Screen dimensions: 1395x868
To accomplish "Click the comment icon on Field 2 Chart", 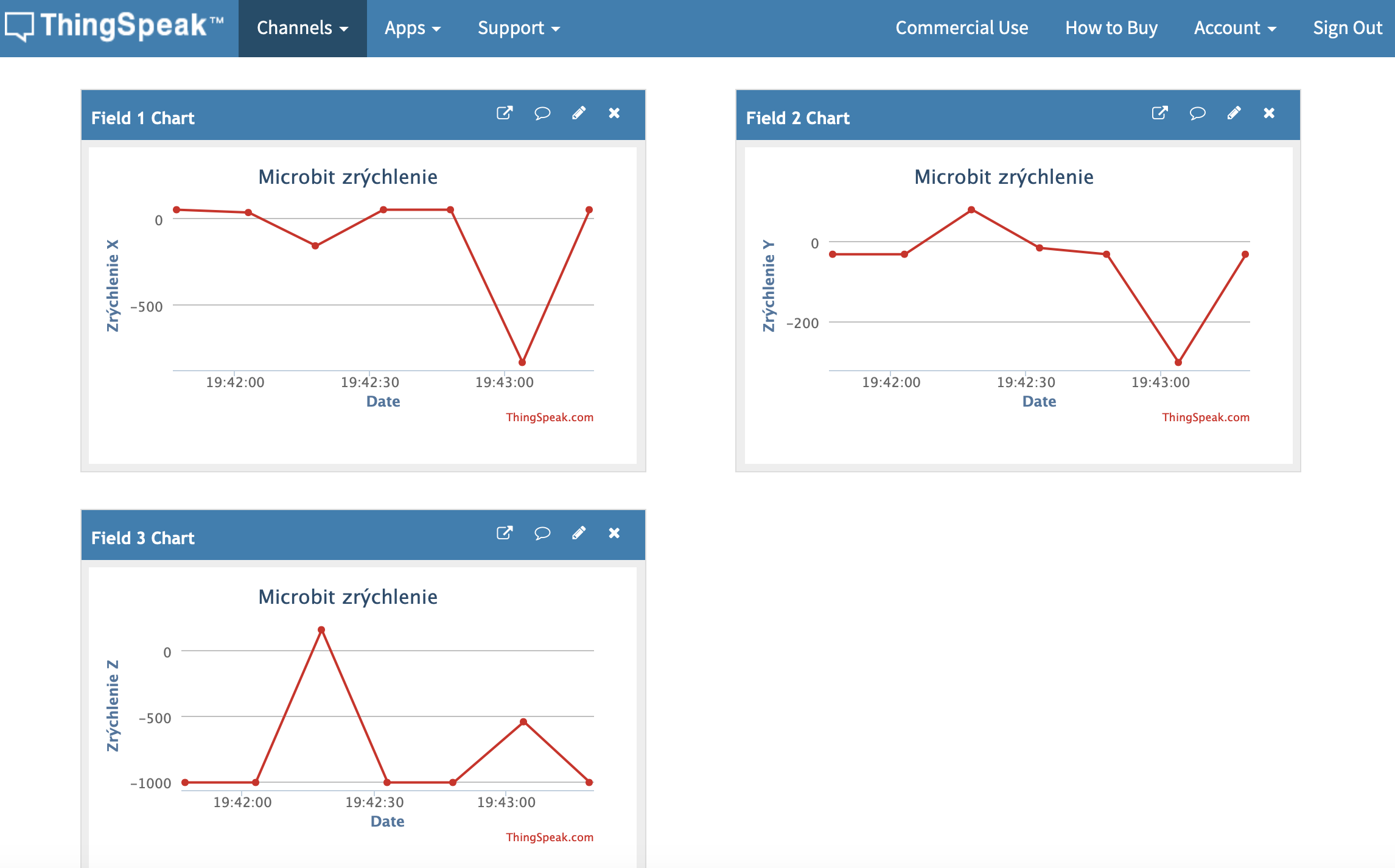I will [x=1197, y=113].
